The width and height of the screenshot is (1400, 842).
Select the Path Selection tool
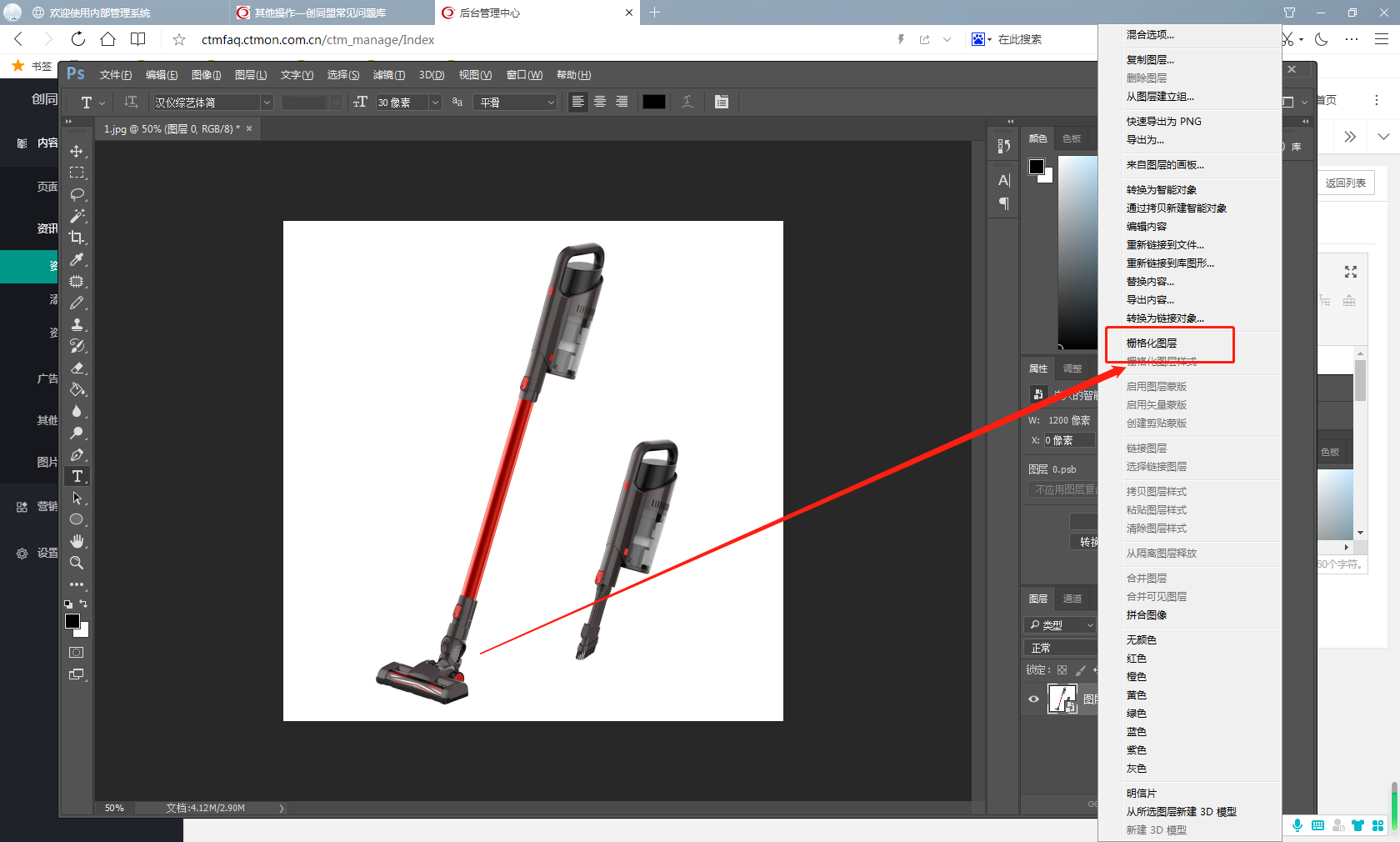tap(77, 498)
